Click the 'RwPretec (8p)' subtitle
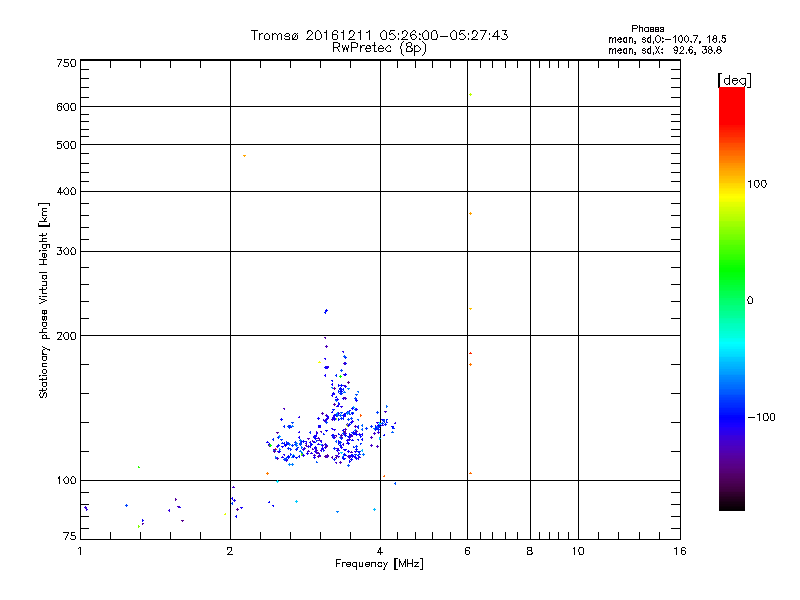The image size is (800, 600). [379, 48]
